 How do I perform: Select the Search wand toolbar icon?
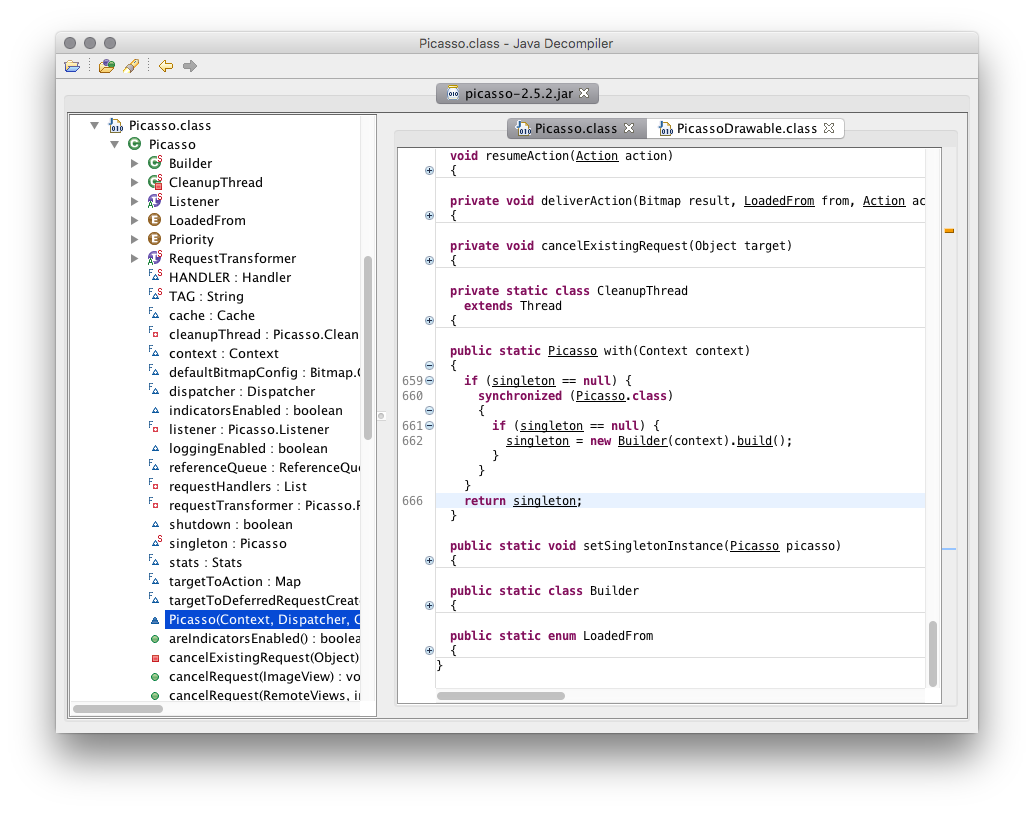tap(131, 65)
